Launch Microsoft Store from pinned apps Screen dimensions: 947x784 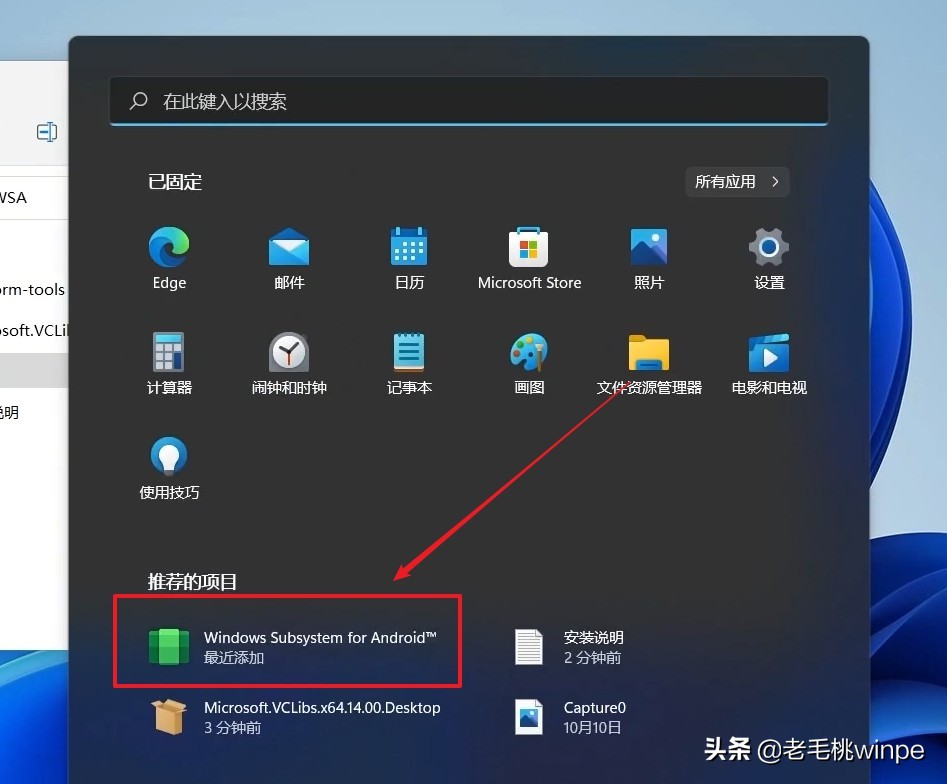529,258
